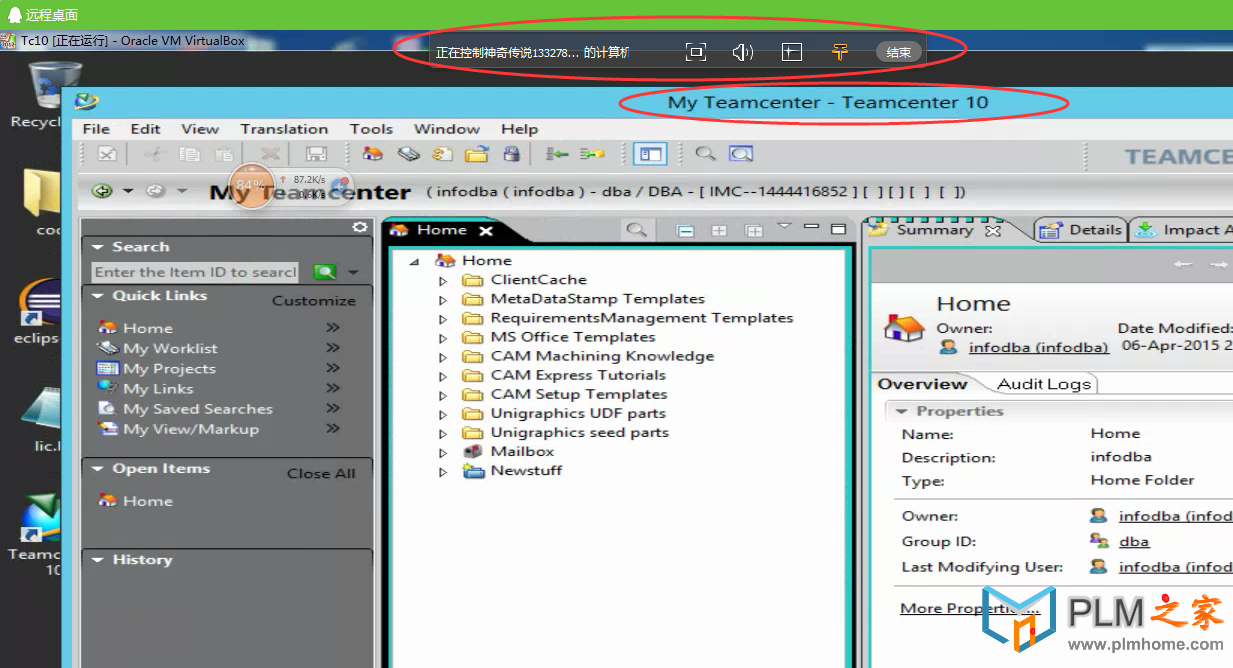
Task: Click the Home view search magnifier icon
Action: [635, 230]
